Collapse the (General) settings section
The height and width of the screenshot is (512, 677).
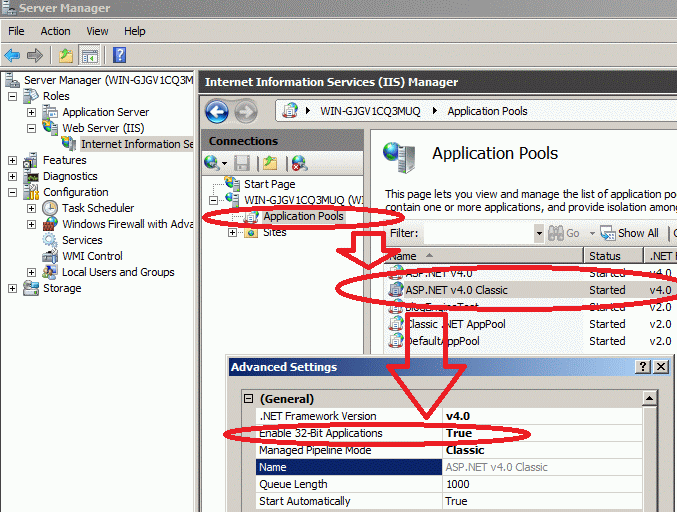click(x=249, y=399)
